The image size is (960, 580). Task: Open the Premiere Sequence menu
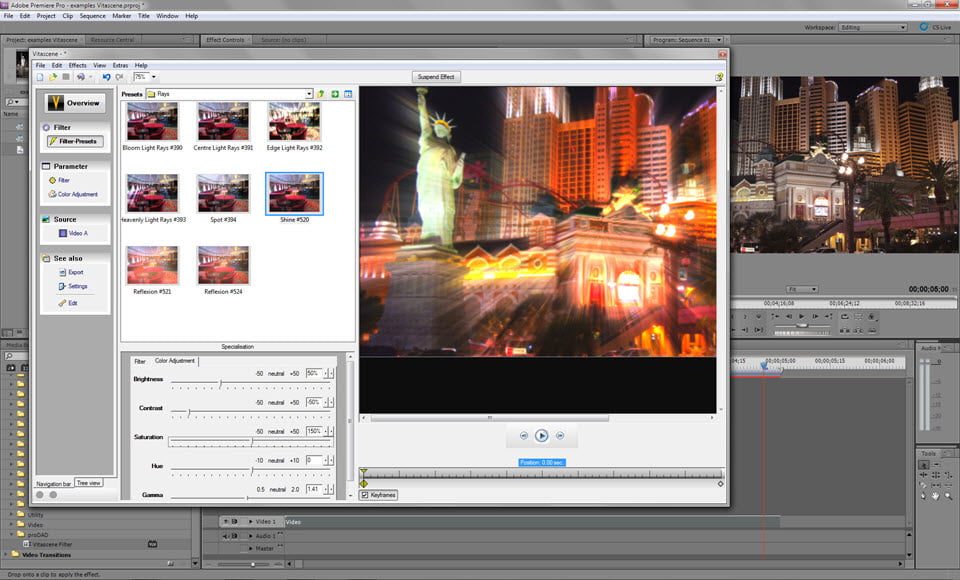click(x=92, y=16)
